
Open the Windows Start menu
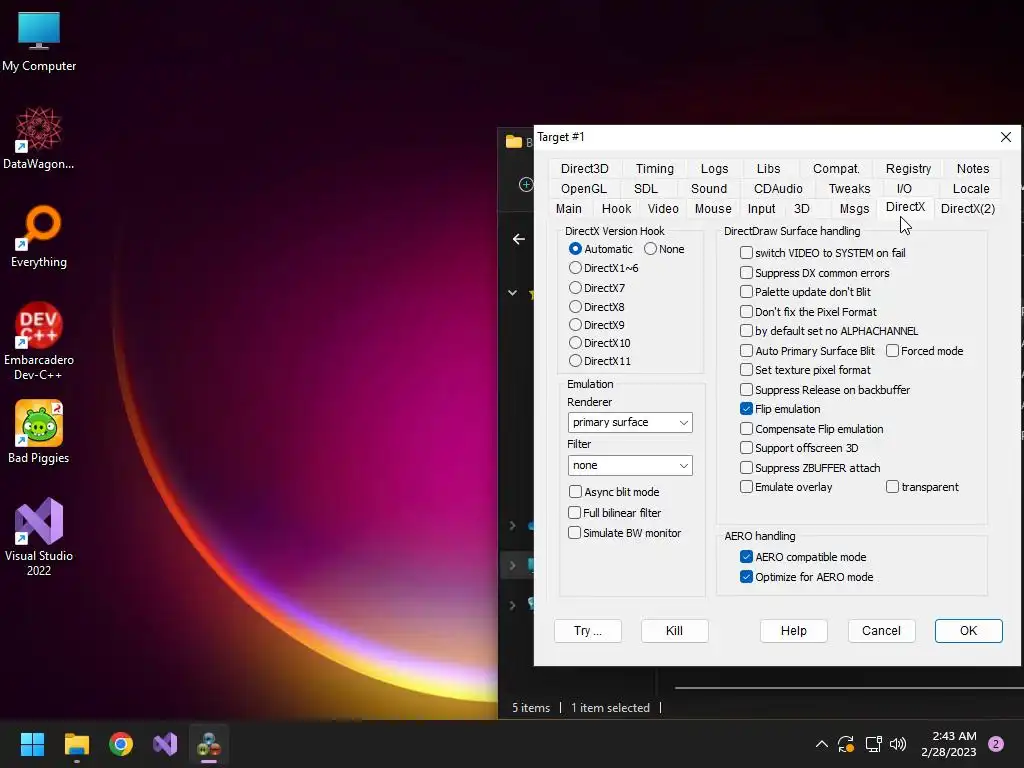tap(32, 744)
